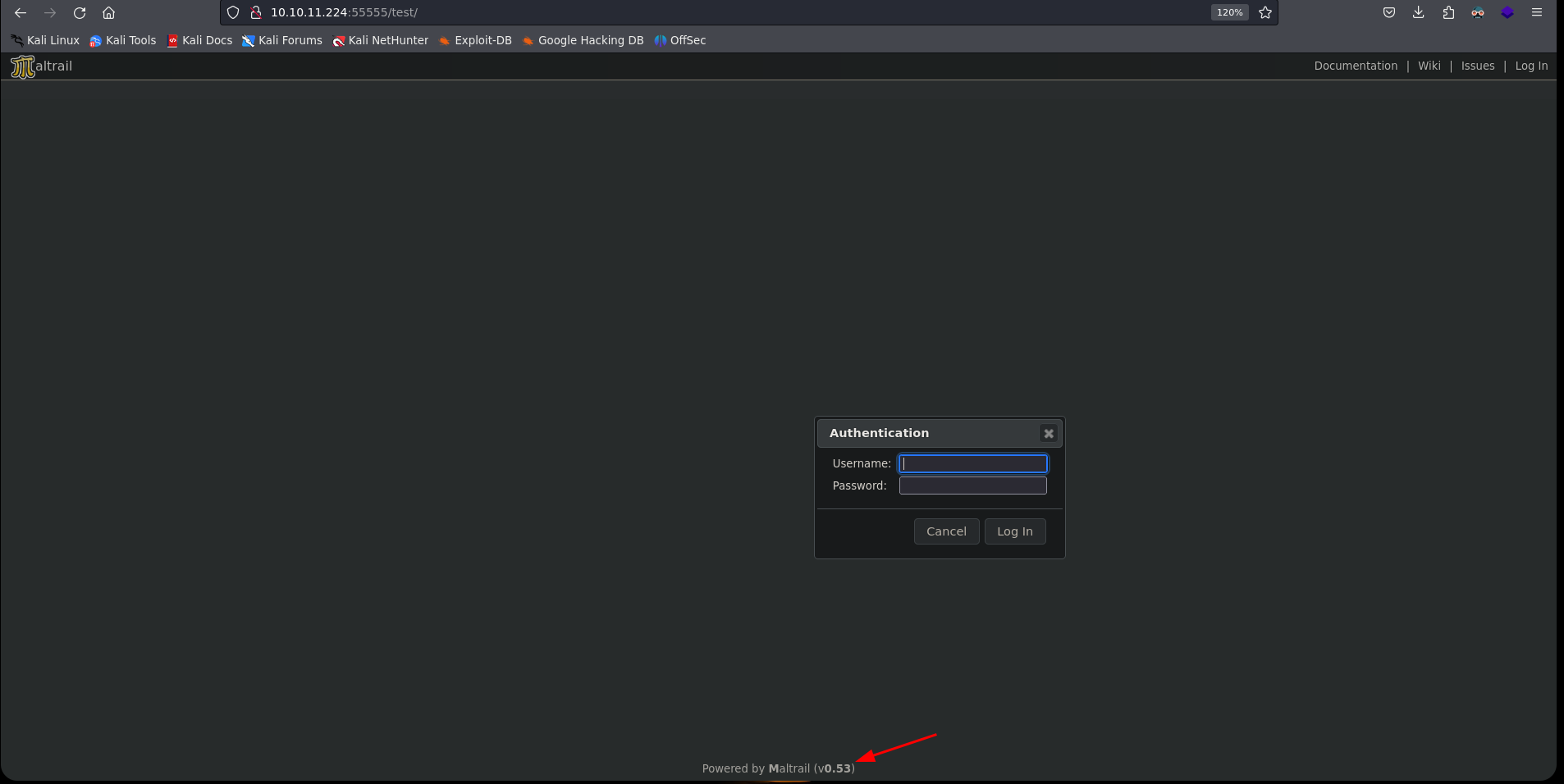Click the Maltrail logo
Image resolution: width=1564 pixels, height=784 pixels.
pos(41,66)
